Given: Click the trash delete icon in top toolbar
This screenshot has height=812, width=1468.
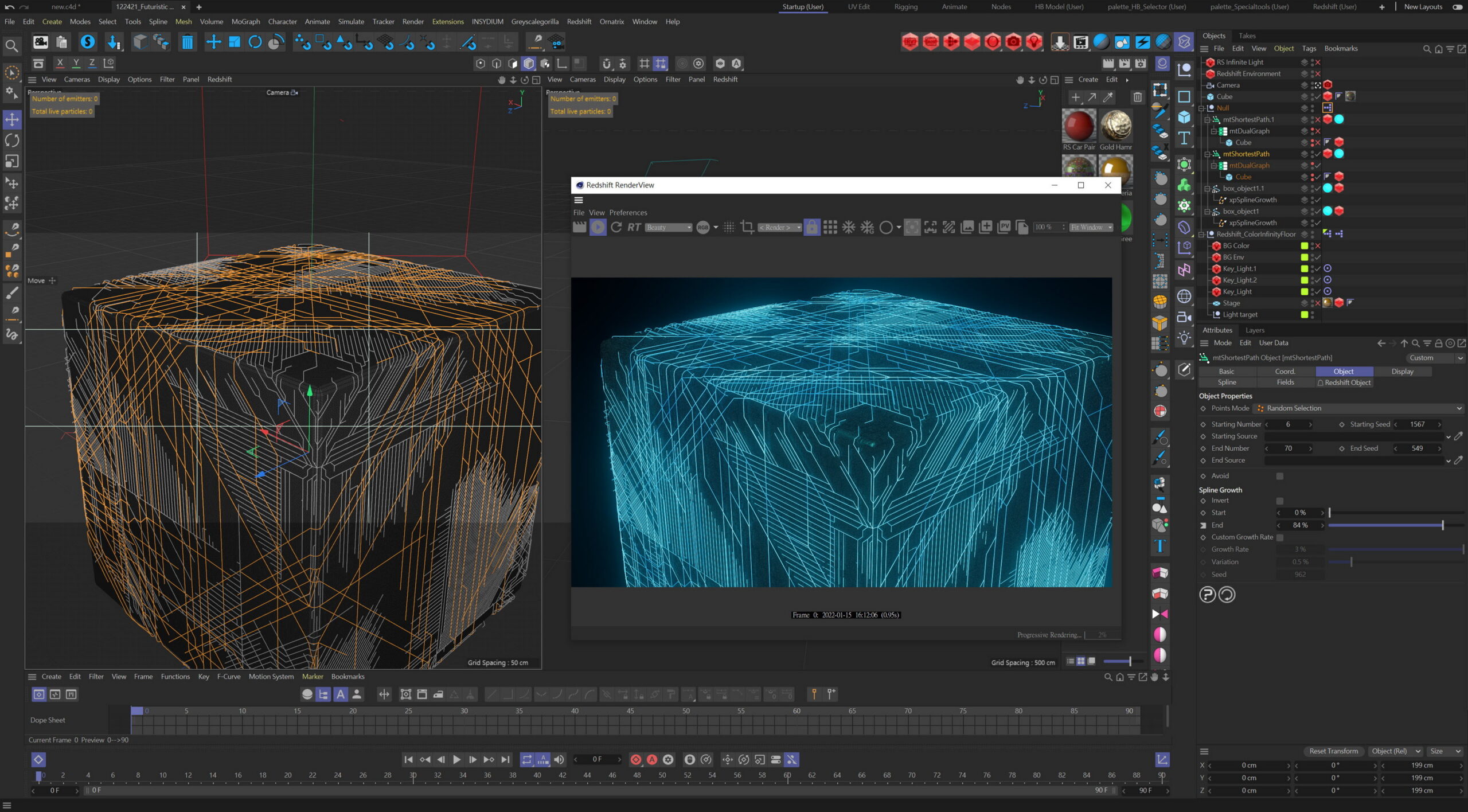Looking at the screenshot, I should (187, 42).
